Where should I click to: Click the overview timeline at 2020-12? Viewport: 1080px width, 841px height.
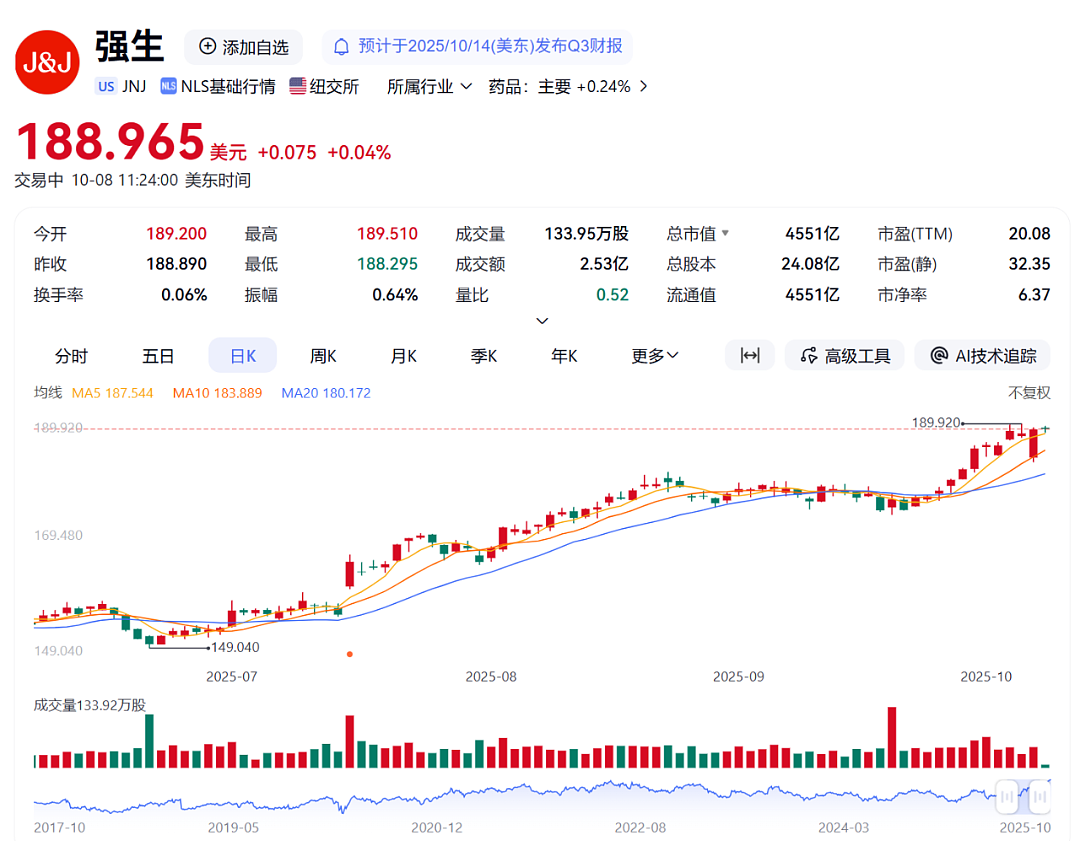(437, 827)
